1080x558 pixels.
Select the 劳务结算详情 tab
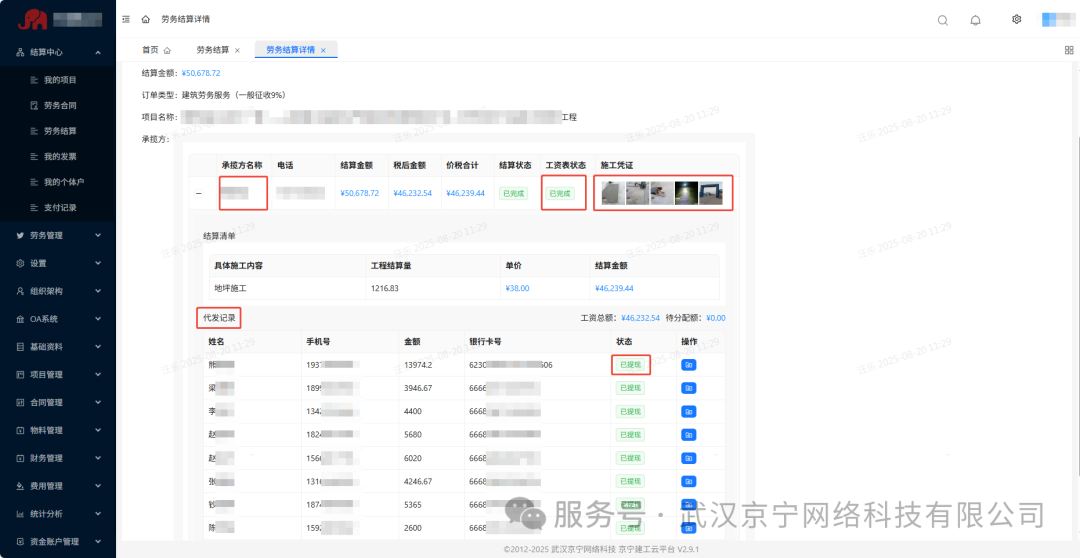(291, 50)
